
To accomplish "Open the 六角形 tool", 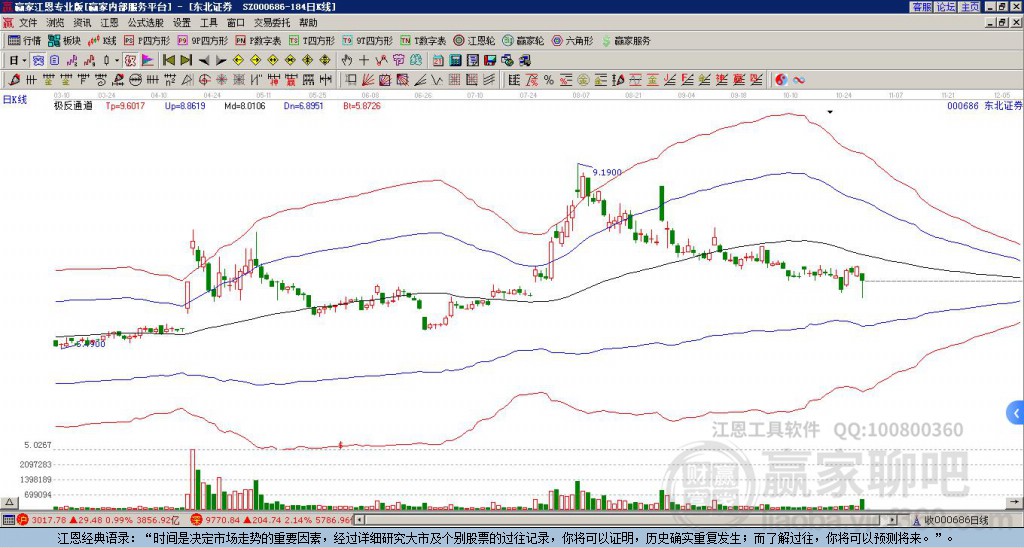I will pyautogui.click(x=573, y=40).
